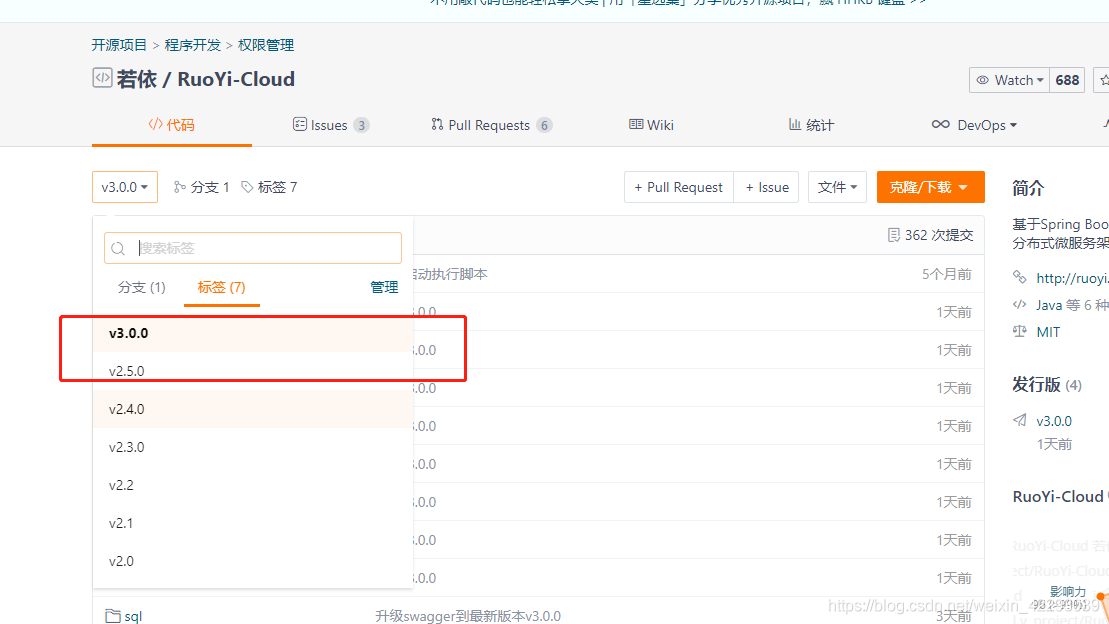1109x624 pixels.
Task: Click the 标签 7 tags link
Action: 269,187
